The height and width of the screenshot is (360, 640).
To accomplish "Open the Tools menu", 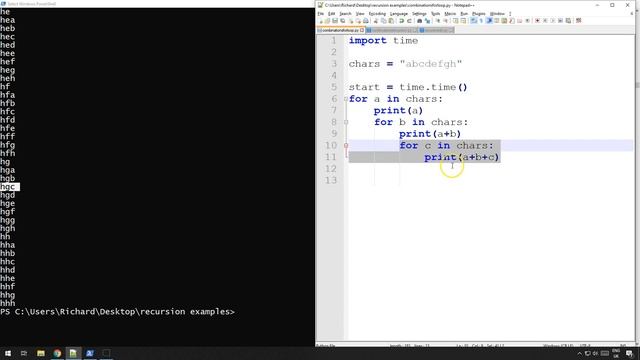I will (x=436, y=13).
